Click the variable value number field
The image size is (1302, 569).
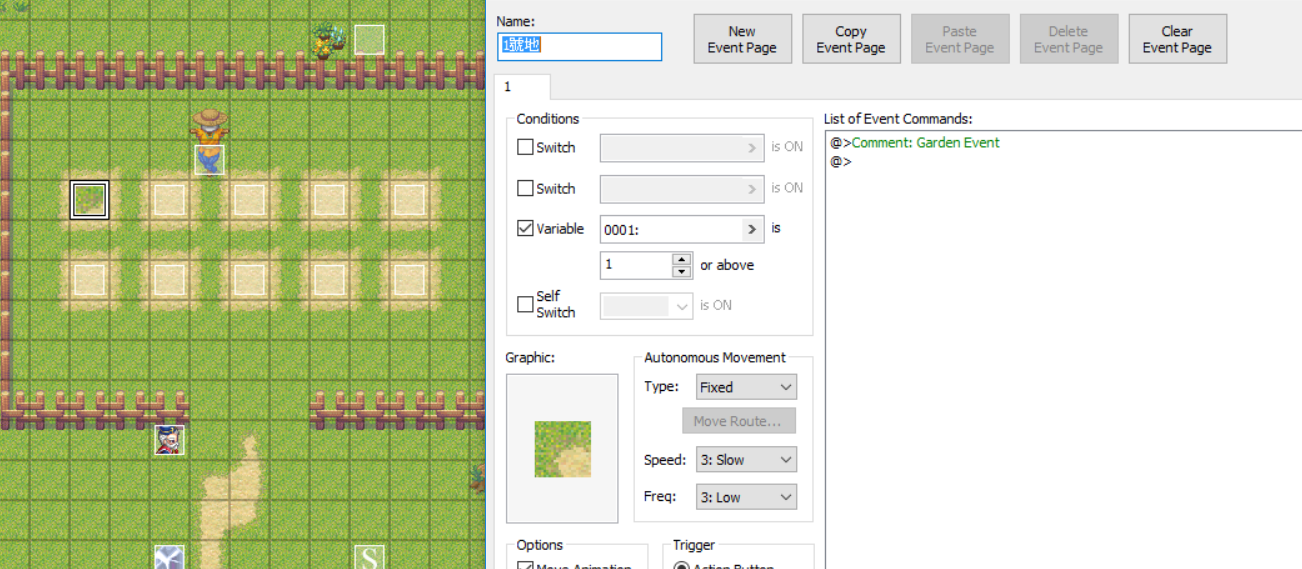click(636, 265)
